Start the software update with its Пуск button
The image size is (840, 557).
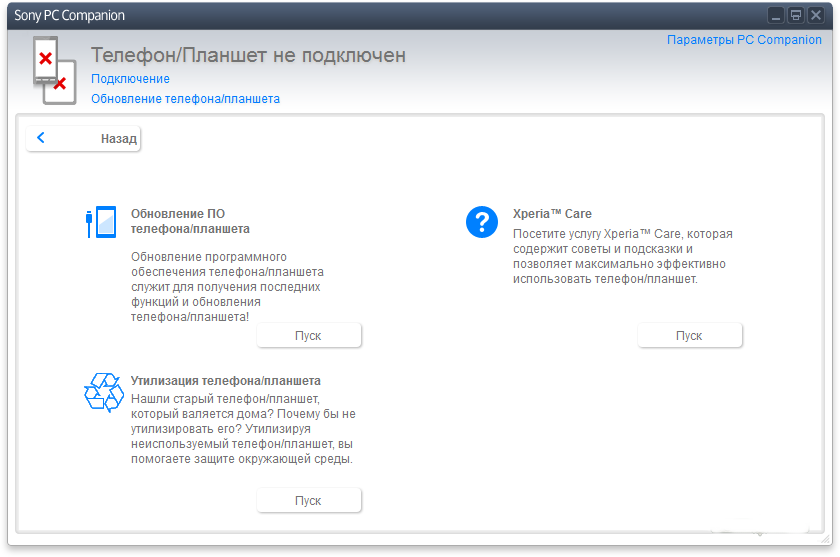pos(309,336)
